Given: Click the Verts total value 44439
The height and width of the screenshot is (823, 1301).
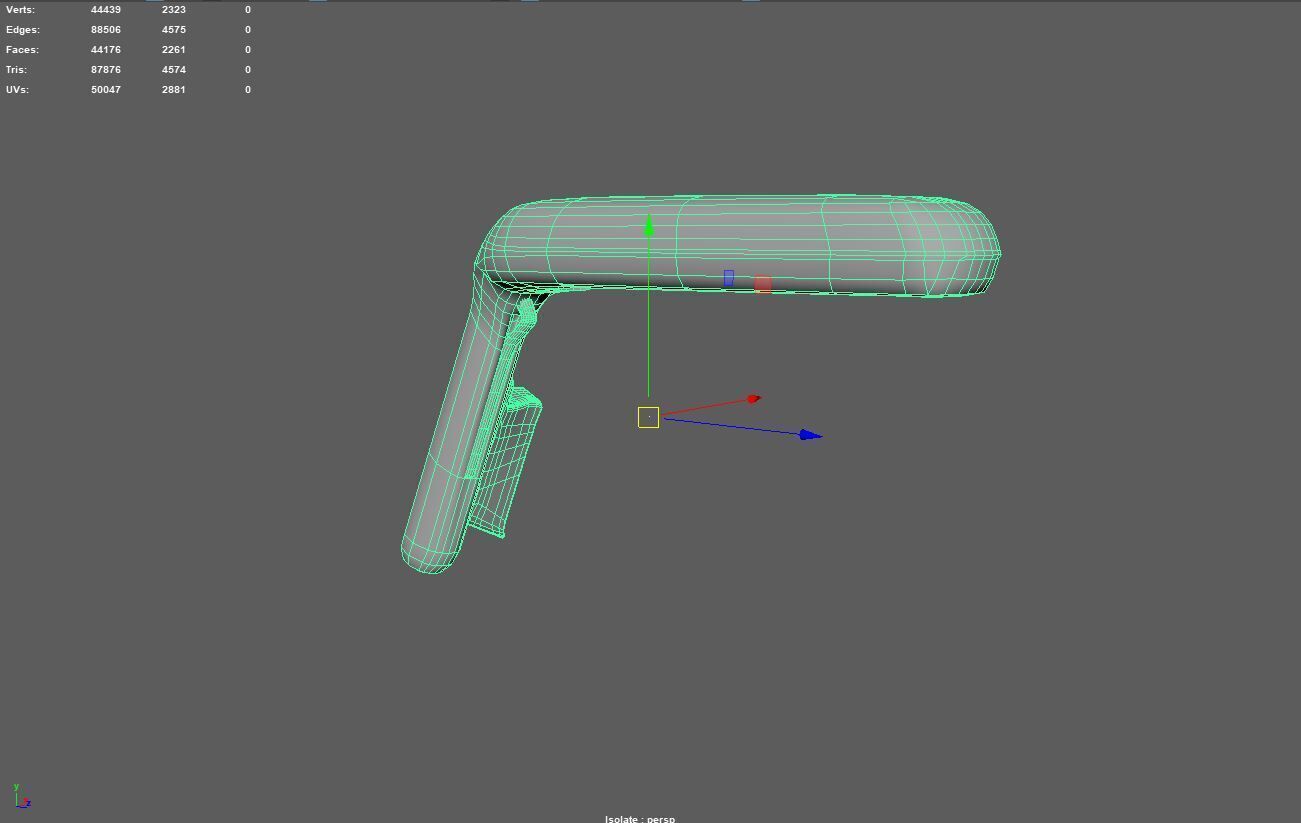Looking at the screenshot, I should [106, 9].
